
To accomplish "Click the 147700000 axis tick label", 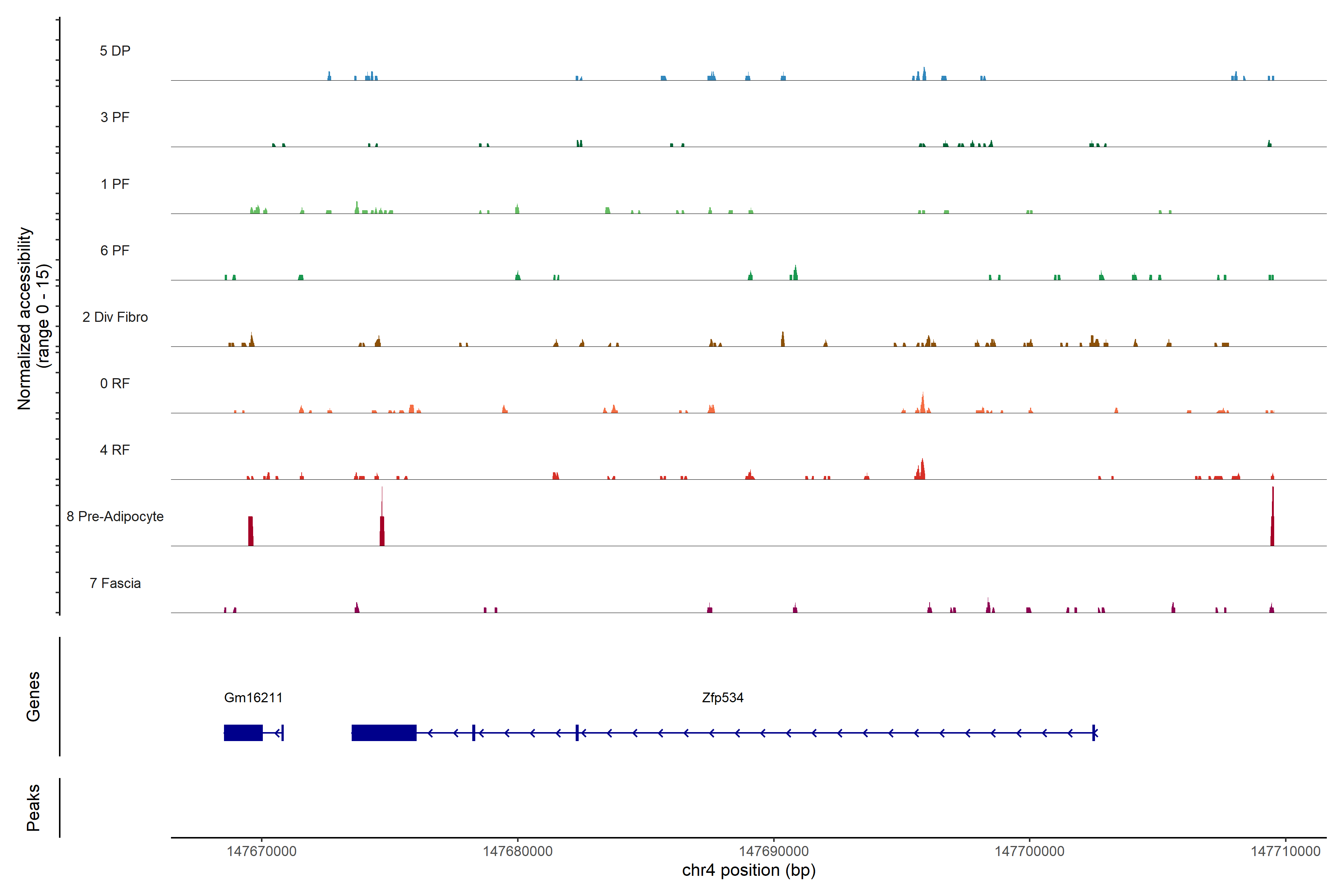I will pyautogui.click(x=1030, y=851).
